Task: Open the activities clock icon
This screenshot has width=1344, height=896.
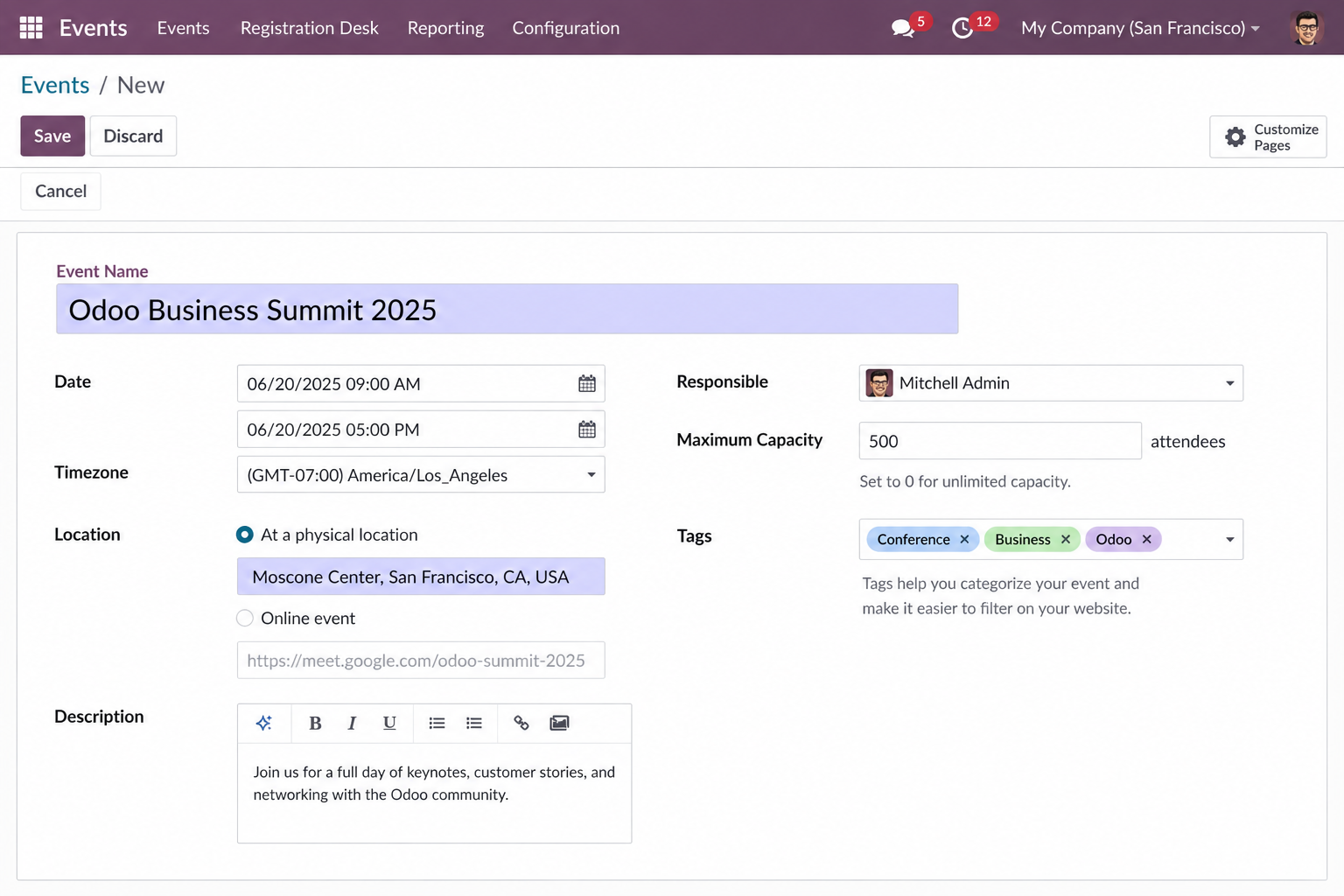Action: (962, 29)
